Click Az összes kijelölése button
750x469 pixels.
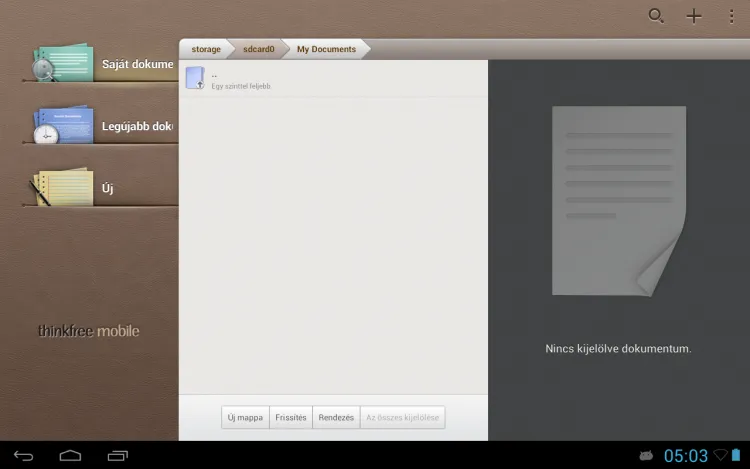coord(402,417)
